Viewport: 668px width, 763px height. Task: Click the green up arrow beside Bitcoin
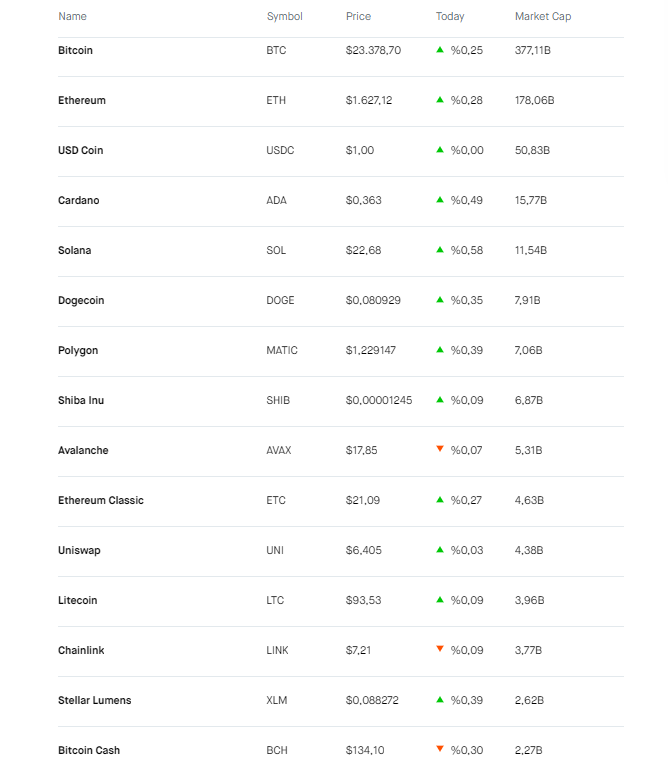440,49
